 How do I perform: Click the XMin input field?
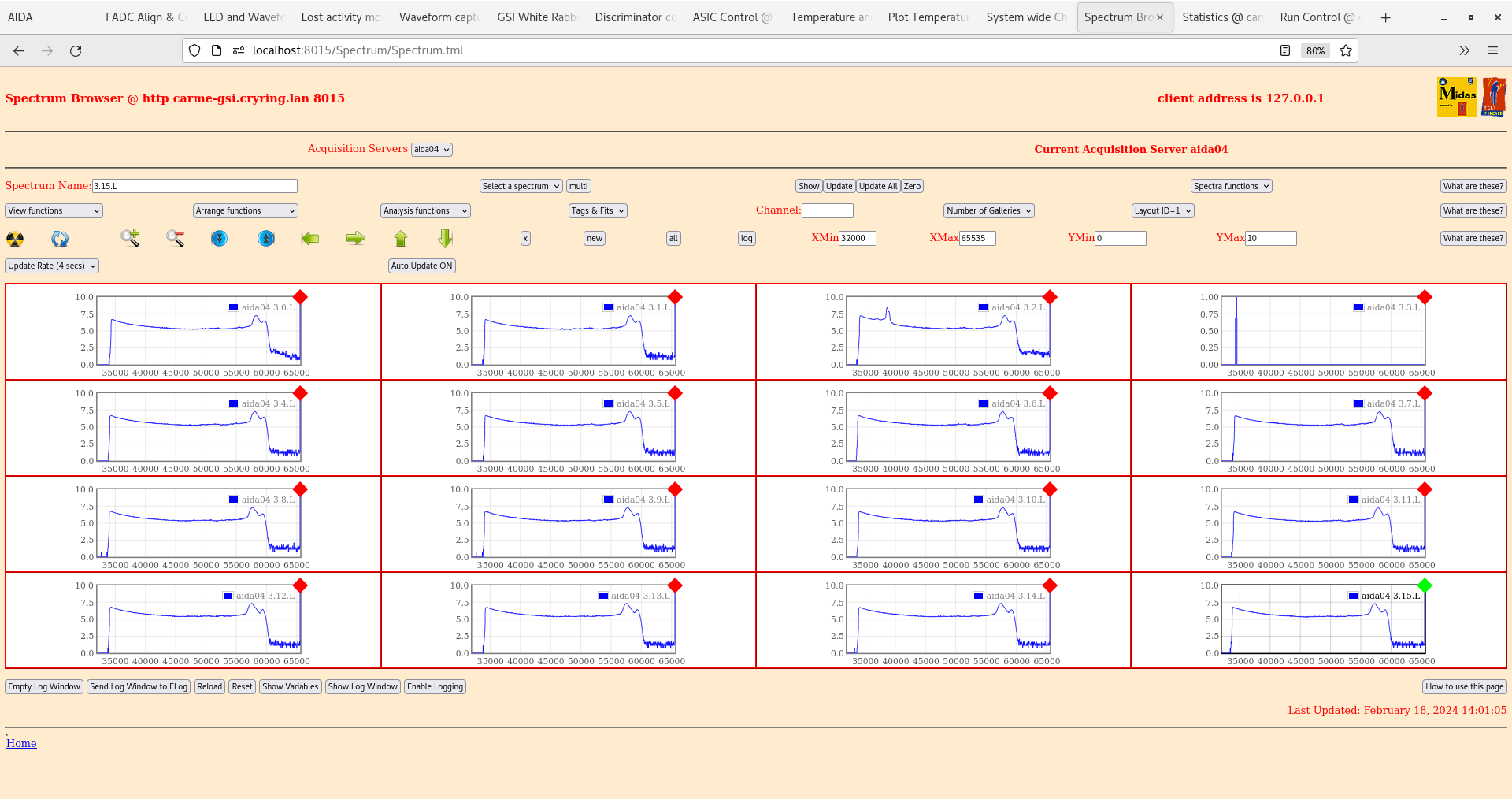(857, 238)
